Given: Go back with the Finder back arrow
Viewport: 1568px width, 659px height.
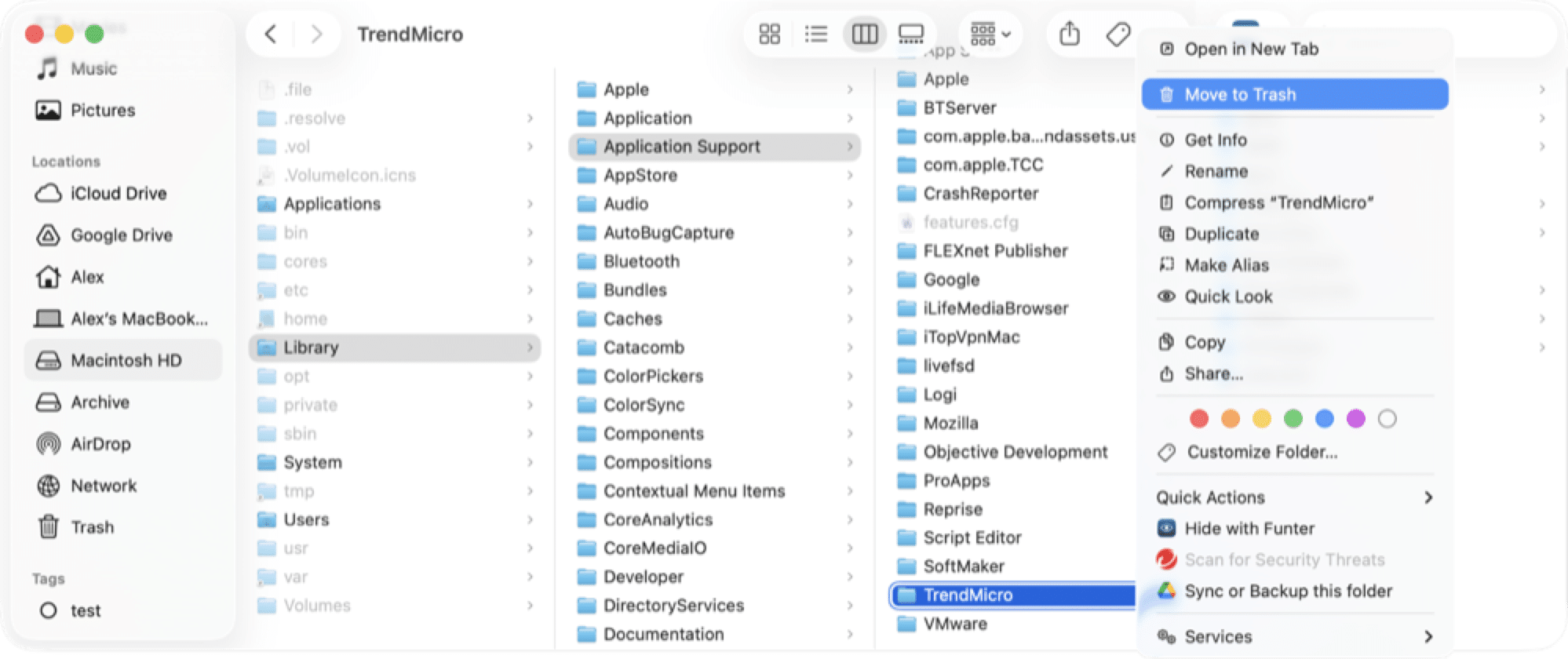Looking at the screenshot, I should click(271, 35).
